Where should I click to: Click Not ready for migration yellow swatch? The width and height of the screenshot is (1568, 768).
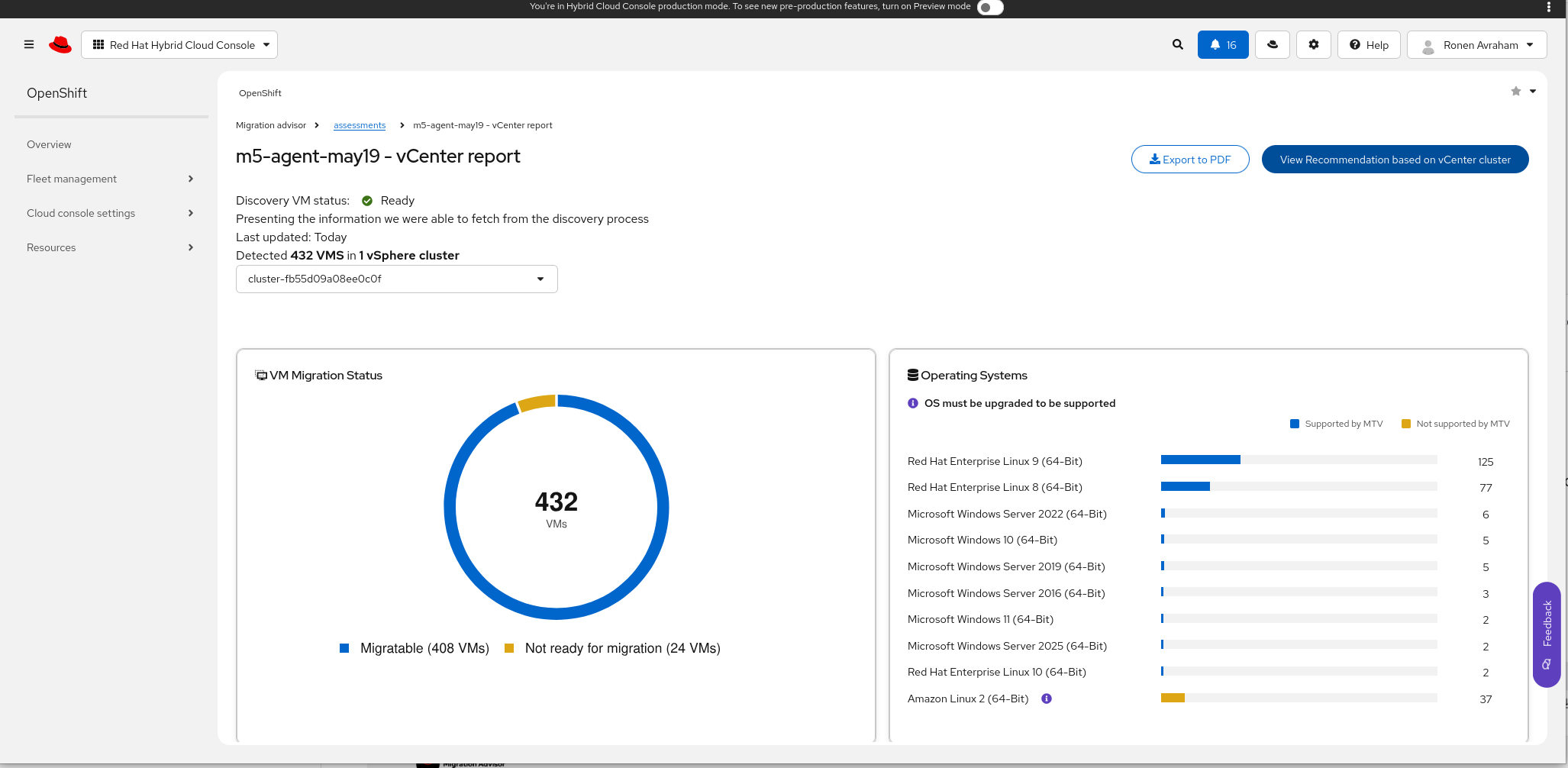tap(509, 648)
